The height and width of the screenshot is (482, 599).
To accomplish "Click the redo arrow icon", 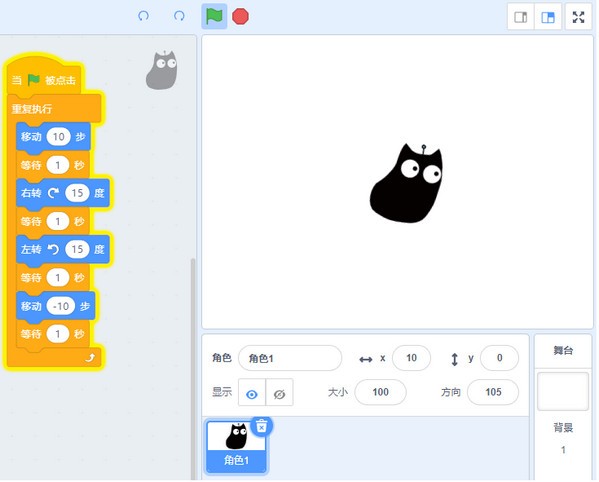I will [179, 16].
